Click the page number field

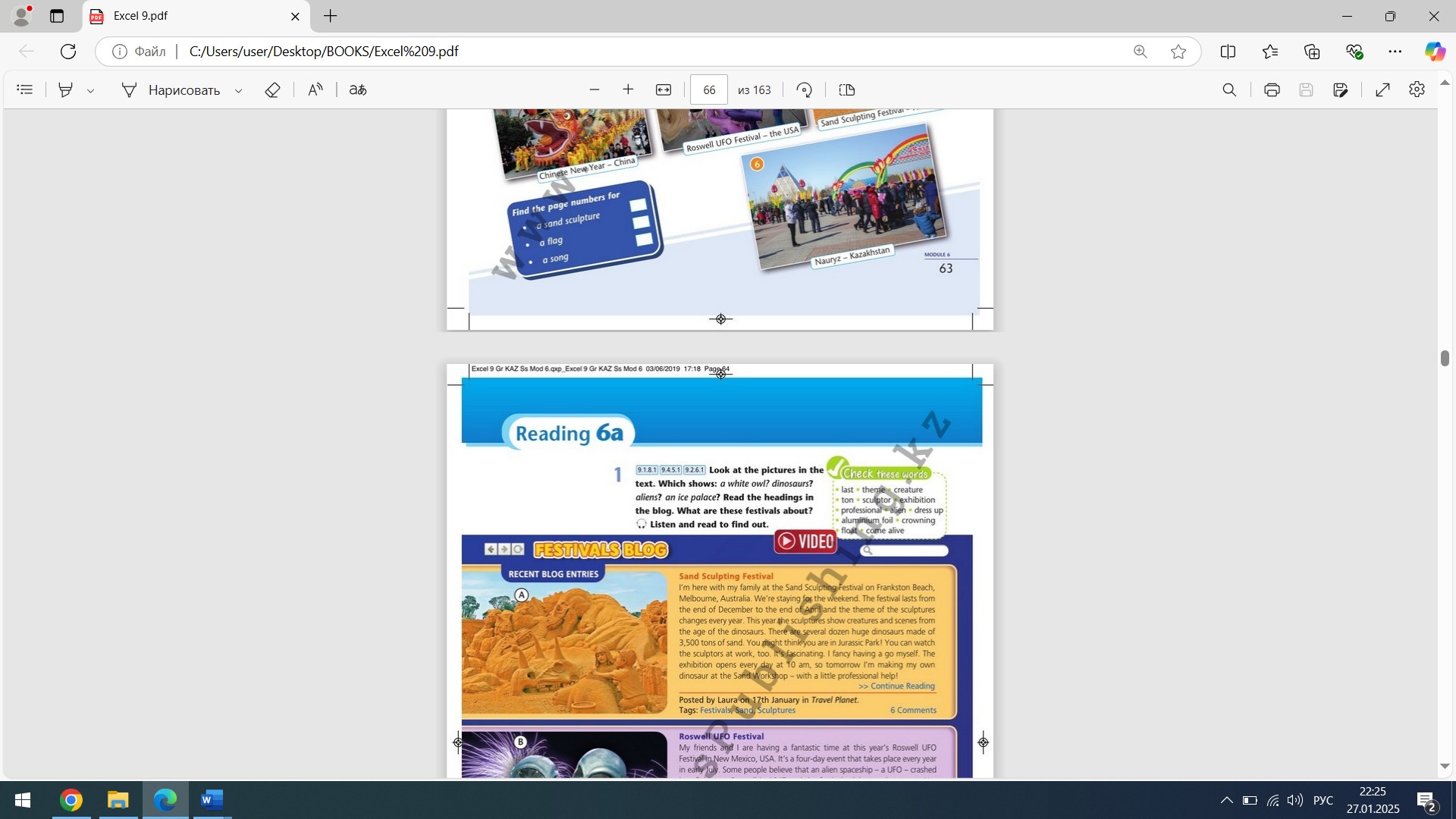point(708,89)
